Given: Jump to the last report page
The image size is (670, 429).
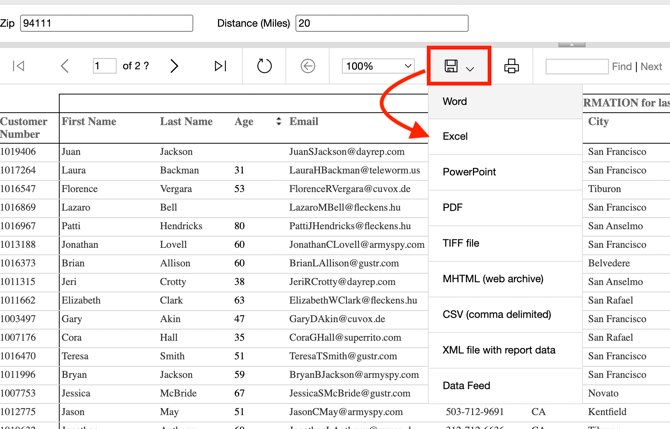Looking at the screenshot, I should click(220, 66).
